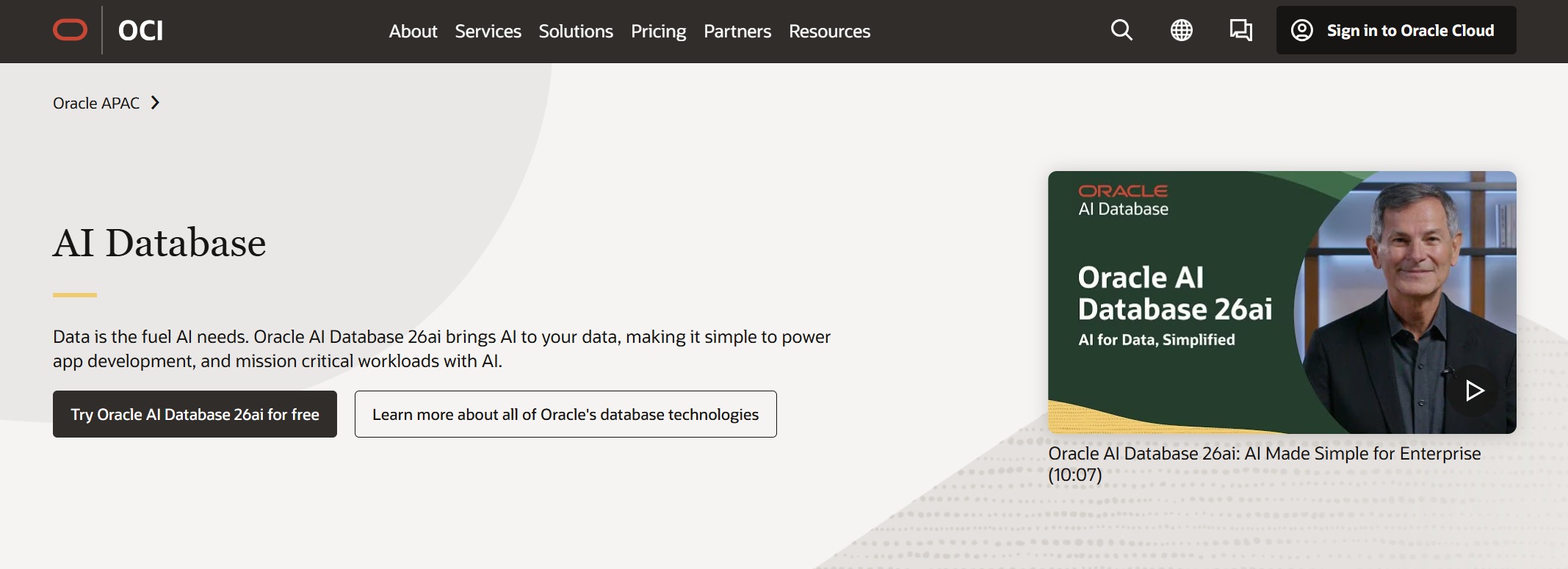Open the Services menu
This screenshot has height=569, width=1568.
488,32
